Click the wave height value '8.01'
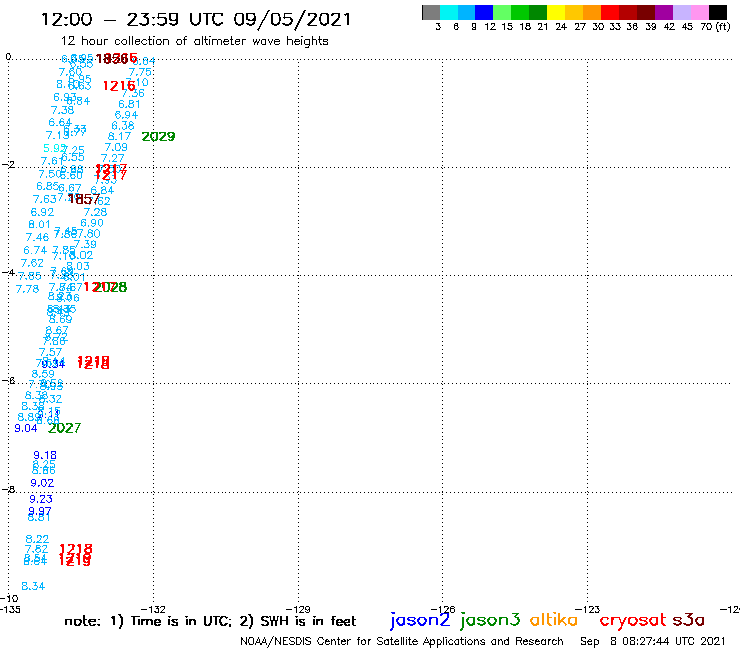Viewport: 740px width, 650px height. pyautogui.click(x=39, y=225)
